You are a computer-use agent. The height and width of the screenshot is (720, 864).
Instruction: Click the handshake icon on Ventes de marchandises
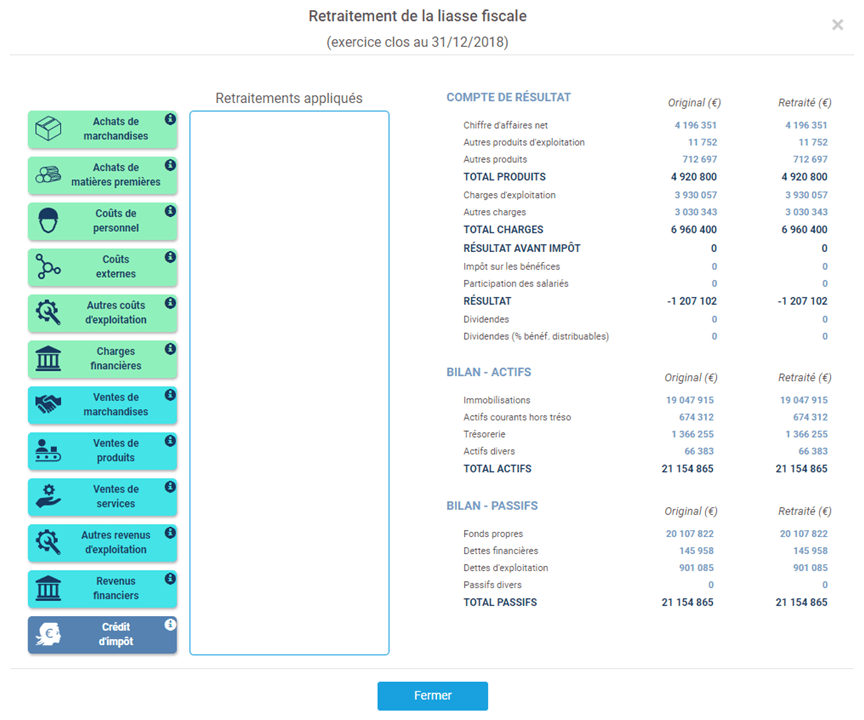[x=48, y=404]
